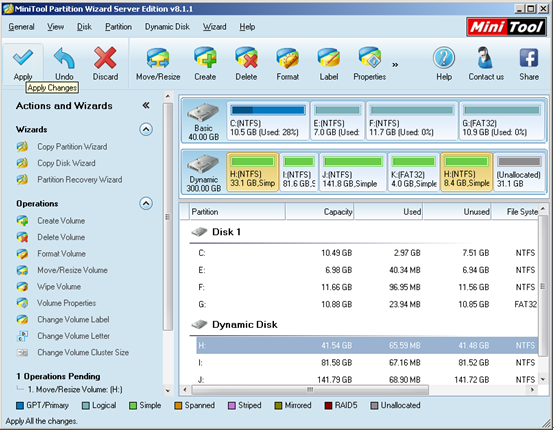Collapse the Actions and Wizards panel
The height and width of the screenshot is (430, 554).
click(146, 105)
